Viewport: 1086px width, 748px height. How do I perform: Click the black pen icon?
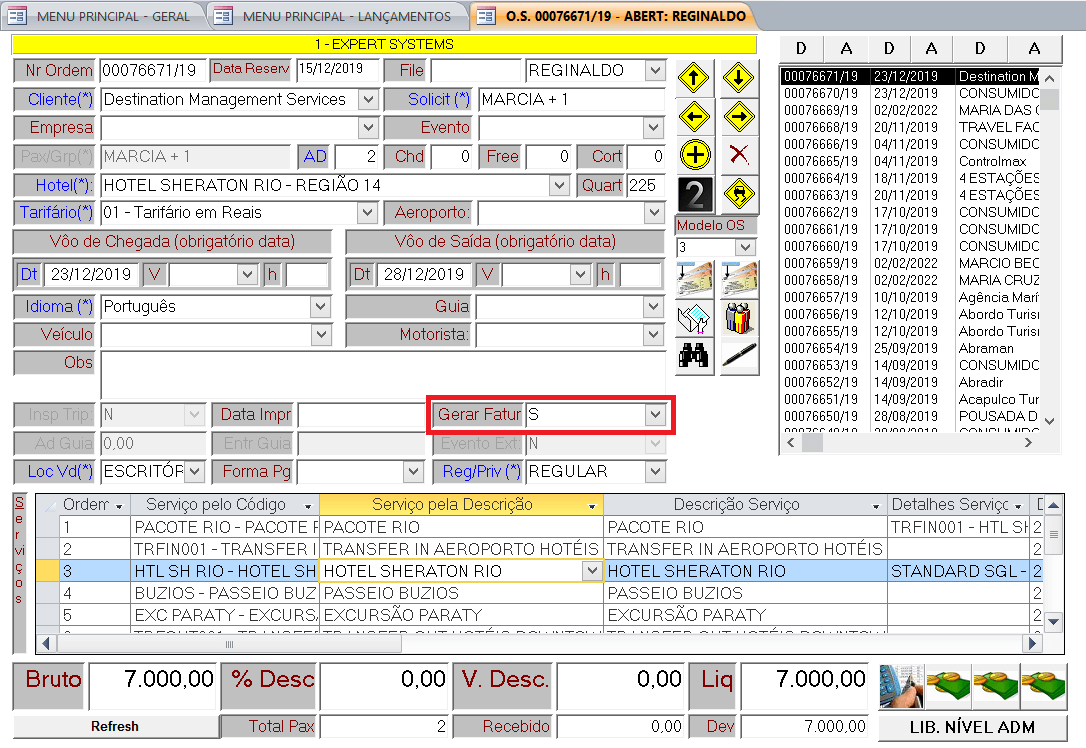(x=738, y=355)
